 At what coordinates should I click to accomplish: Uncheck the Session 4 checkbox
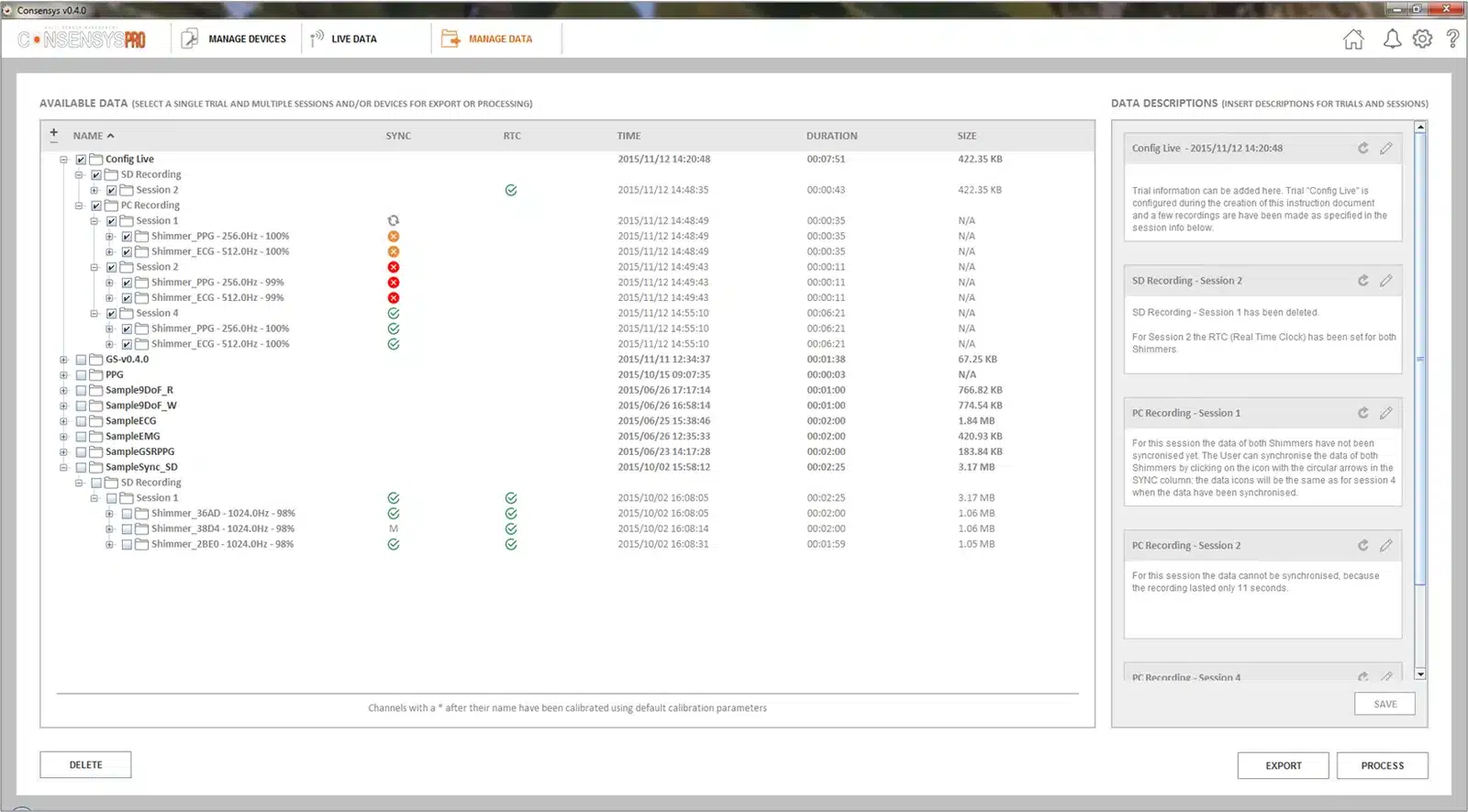112,314
